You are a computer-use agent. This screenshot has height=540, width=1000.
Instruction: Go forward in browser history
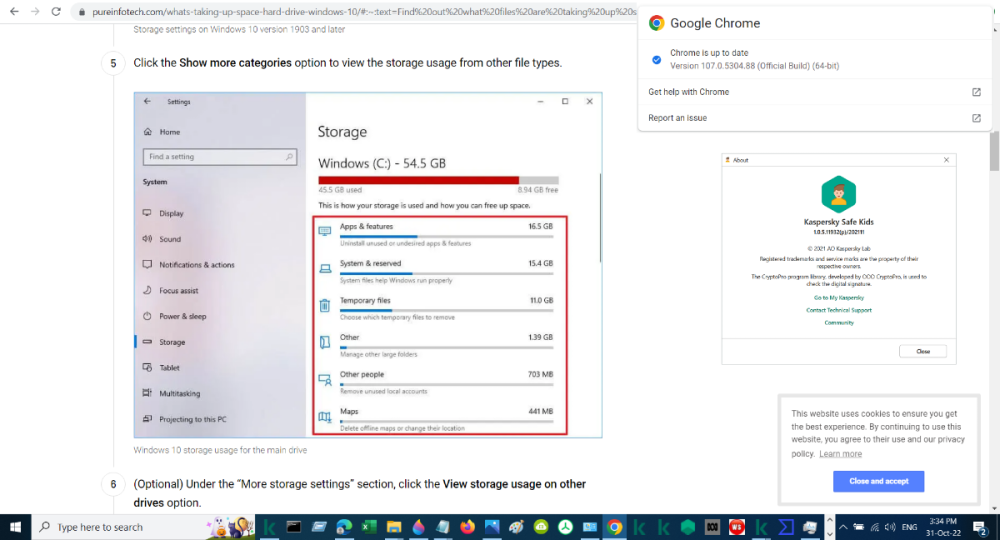tap(35, 11)
